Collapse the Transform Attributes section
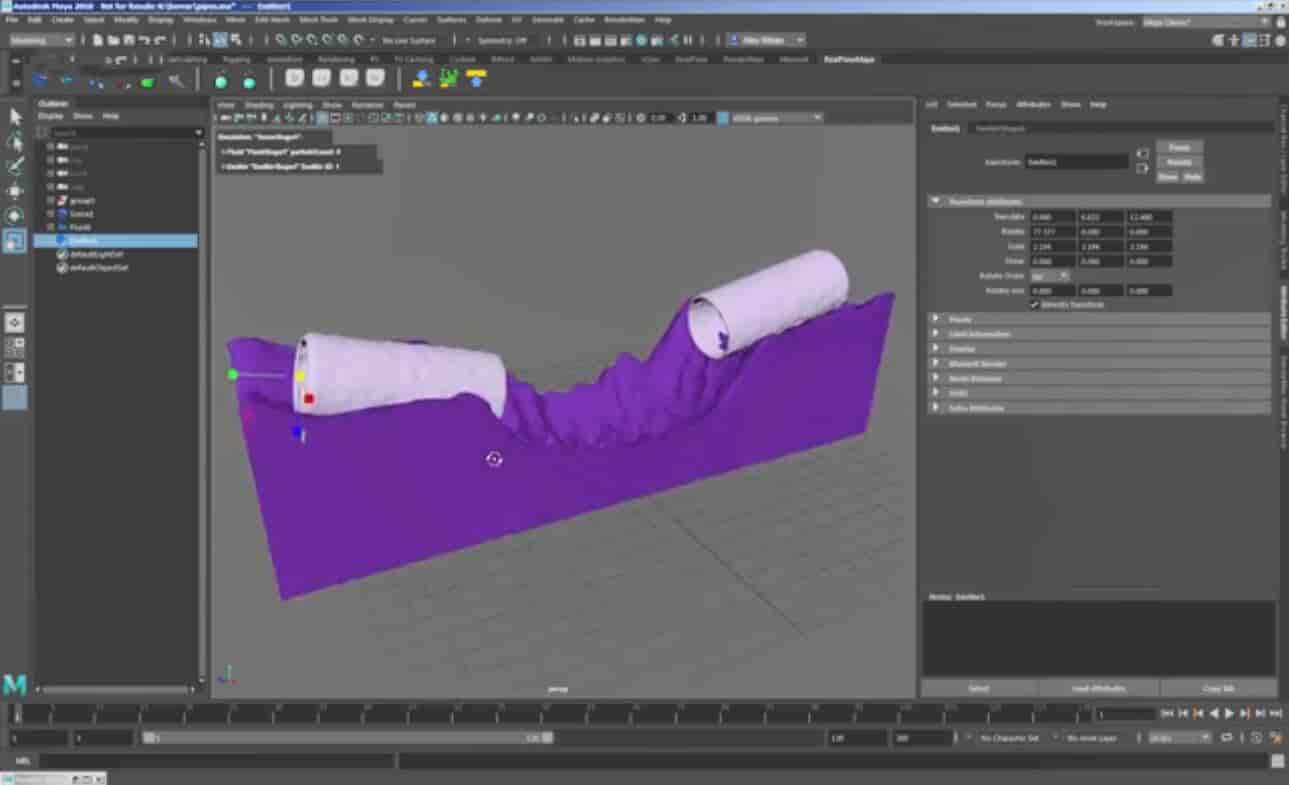 pyautogui.click(x=936, y=201)
